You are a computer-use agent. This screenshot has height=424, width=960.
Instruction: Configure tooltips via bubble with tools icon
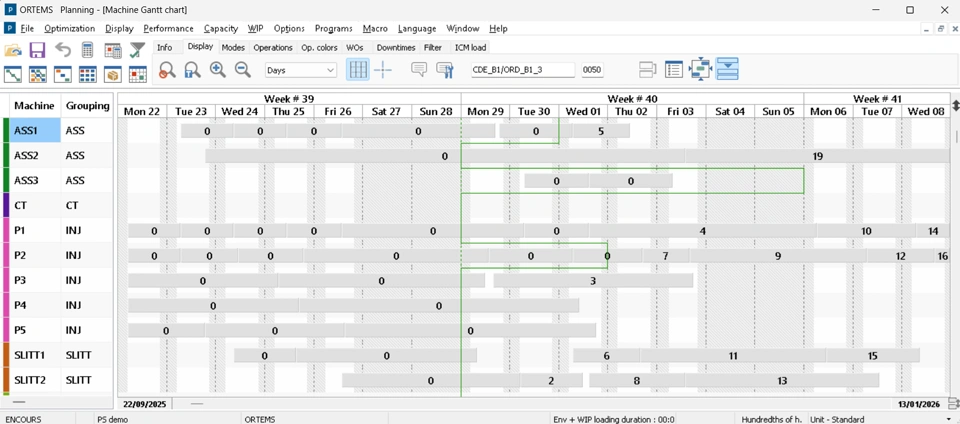pyautogui.click(x=444, y=70)
